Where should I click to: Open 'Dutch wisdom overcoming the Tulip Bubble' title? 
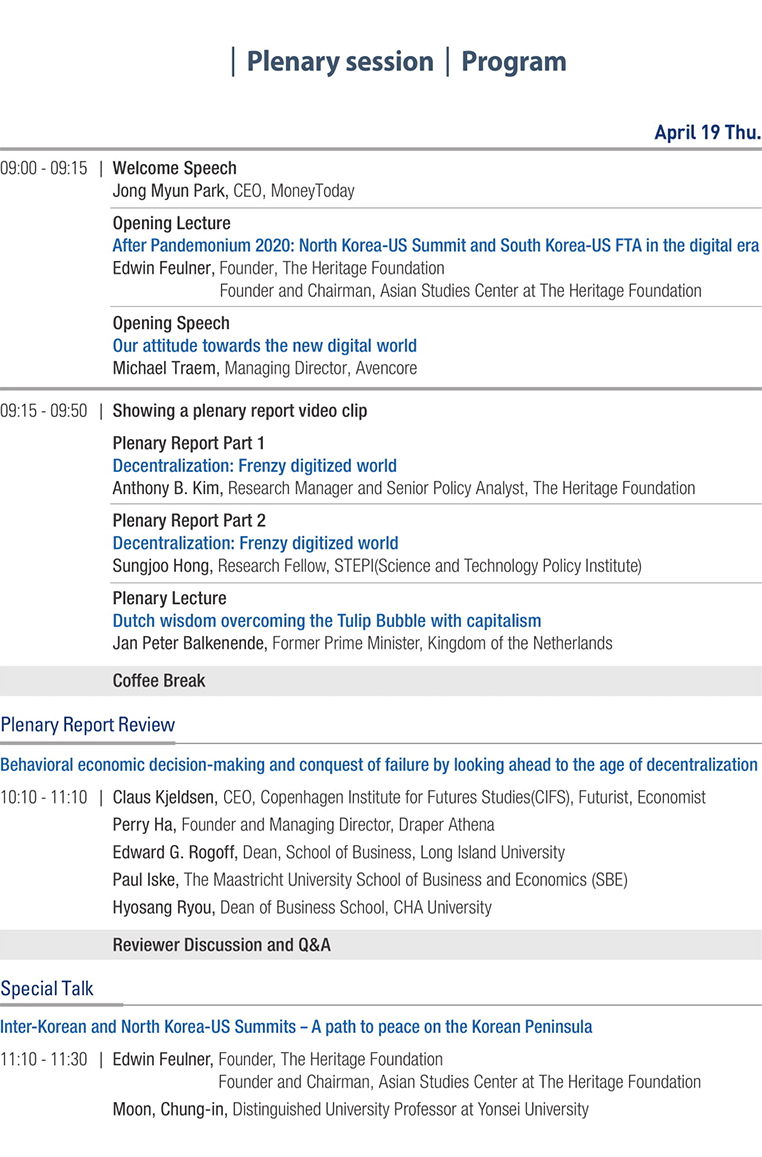pyautogui.click(x=327, y=621)
